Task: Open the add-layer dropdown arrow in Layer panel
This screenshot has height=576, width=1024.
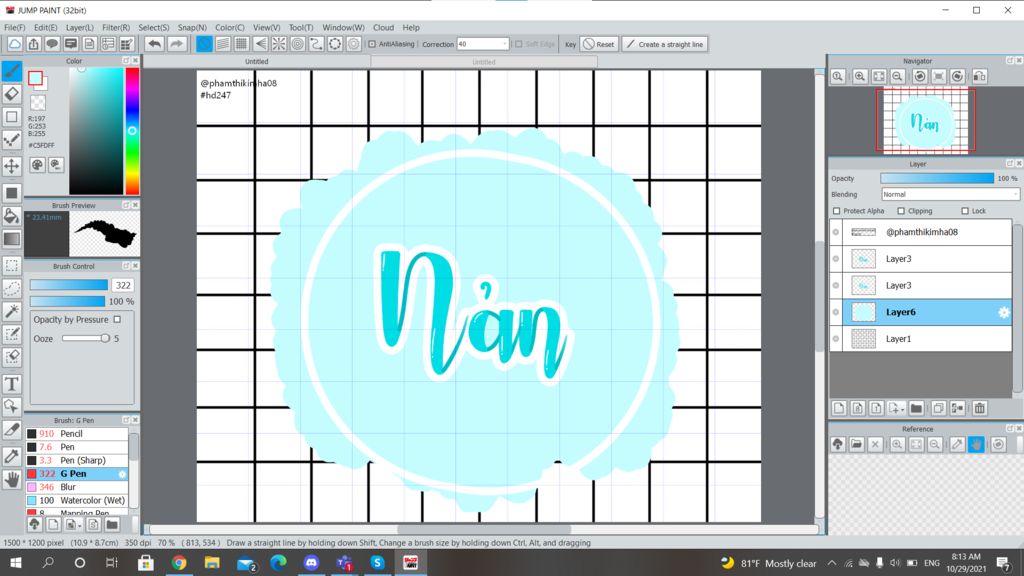Action: click(x=901, y=409)
